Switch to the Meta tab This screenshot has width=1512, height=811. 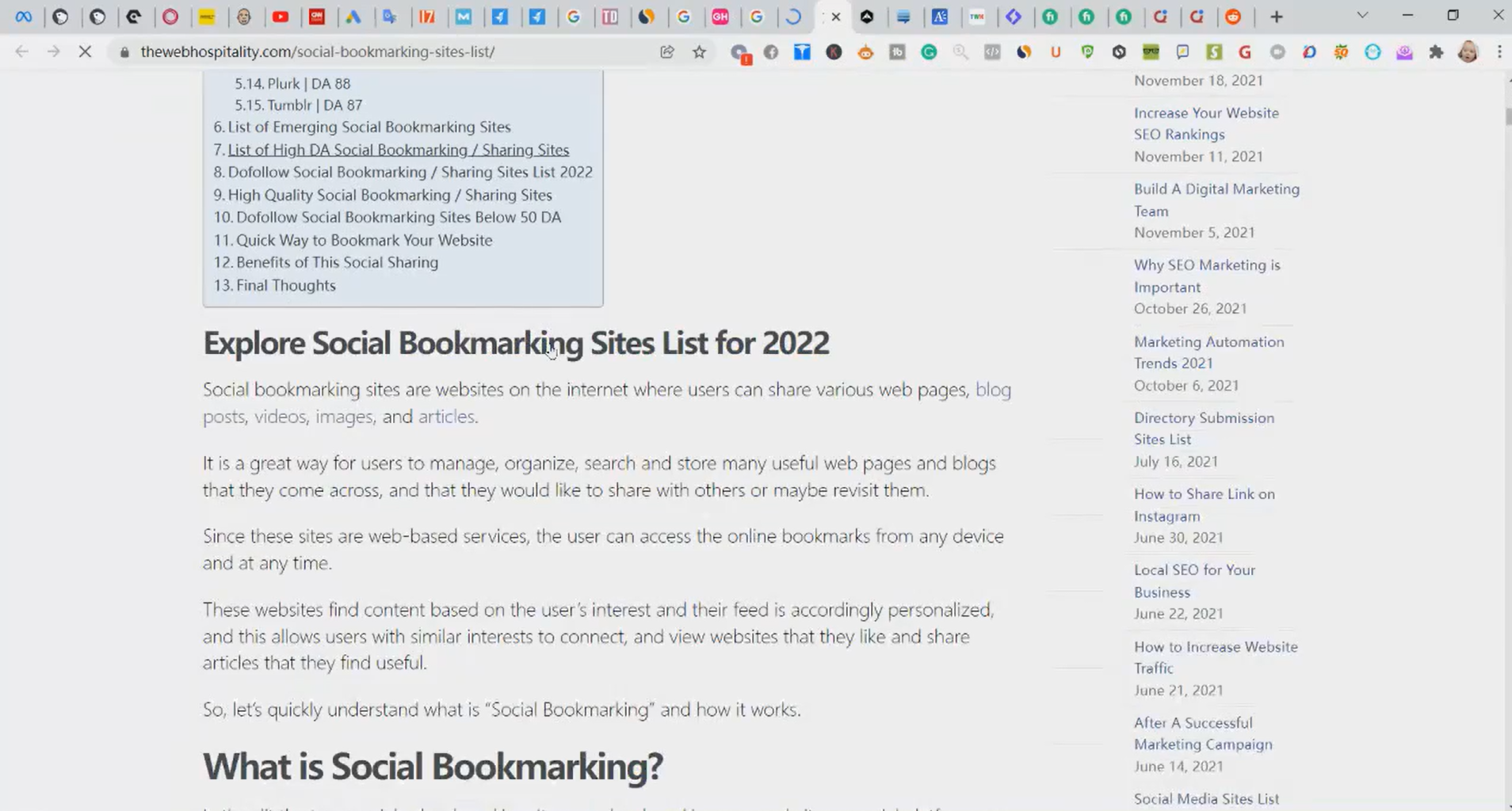coord(24,17)
